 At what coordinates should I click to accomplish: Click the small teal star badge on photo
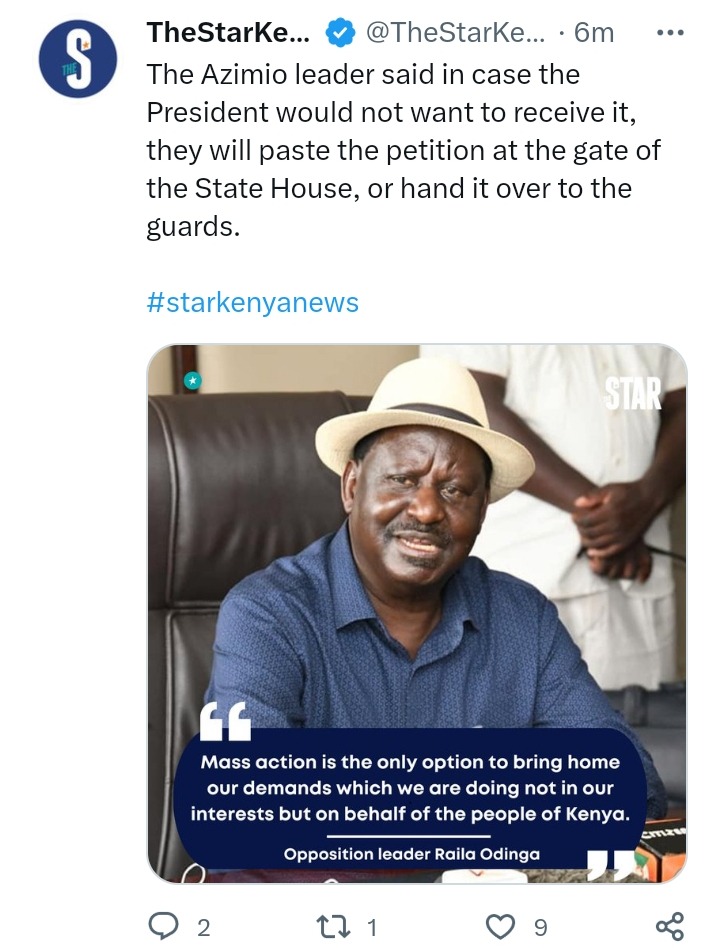(192, 381)
